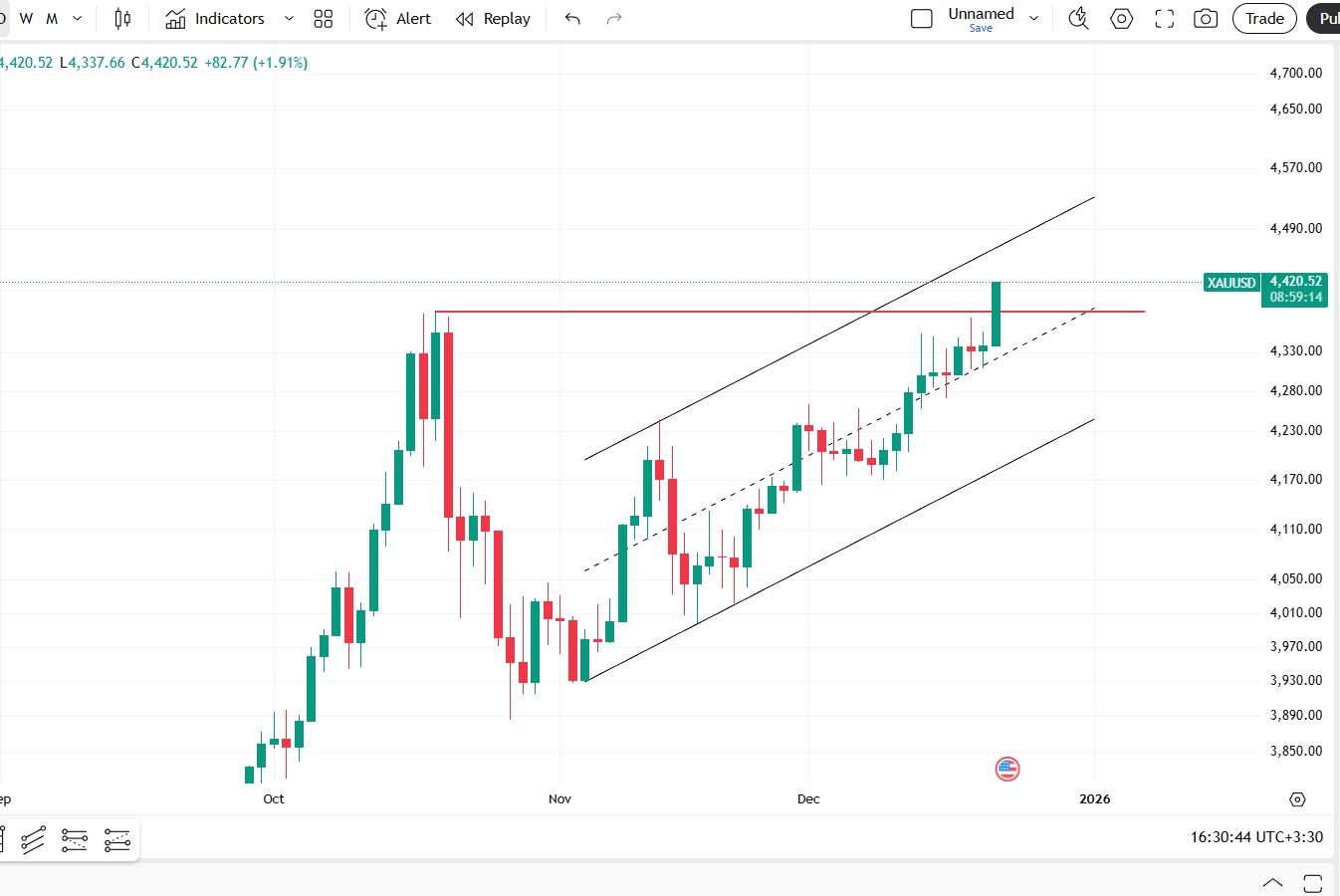Enter fullscreen mode
Viewport: 1340px width, 896px height.
[1164, 19]
